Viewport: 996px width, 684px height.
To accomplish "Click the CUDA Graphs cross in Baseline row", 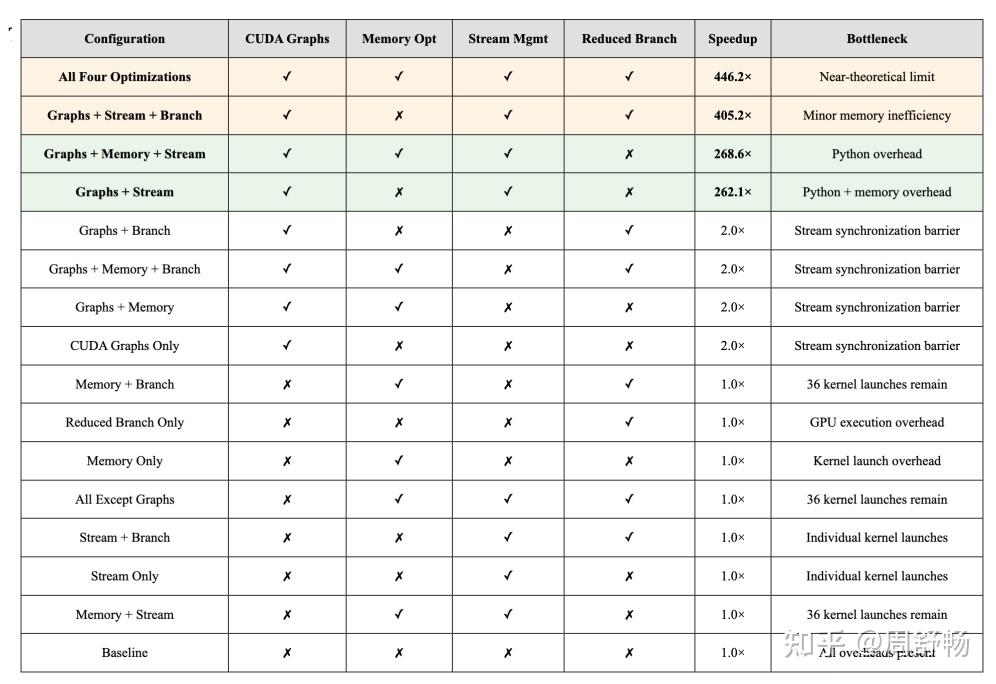I will [x=287, y=653].
